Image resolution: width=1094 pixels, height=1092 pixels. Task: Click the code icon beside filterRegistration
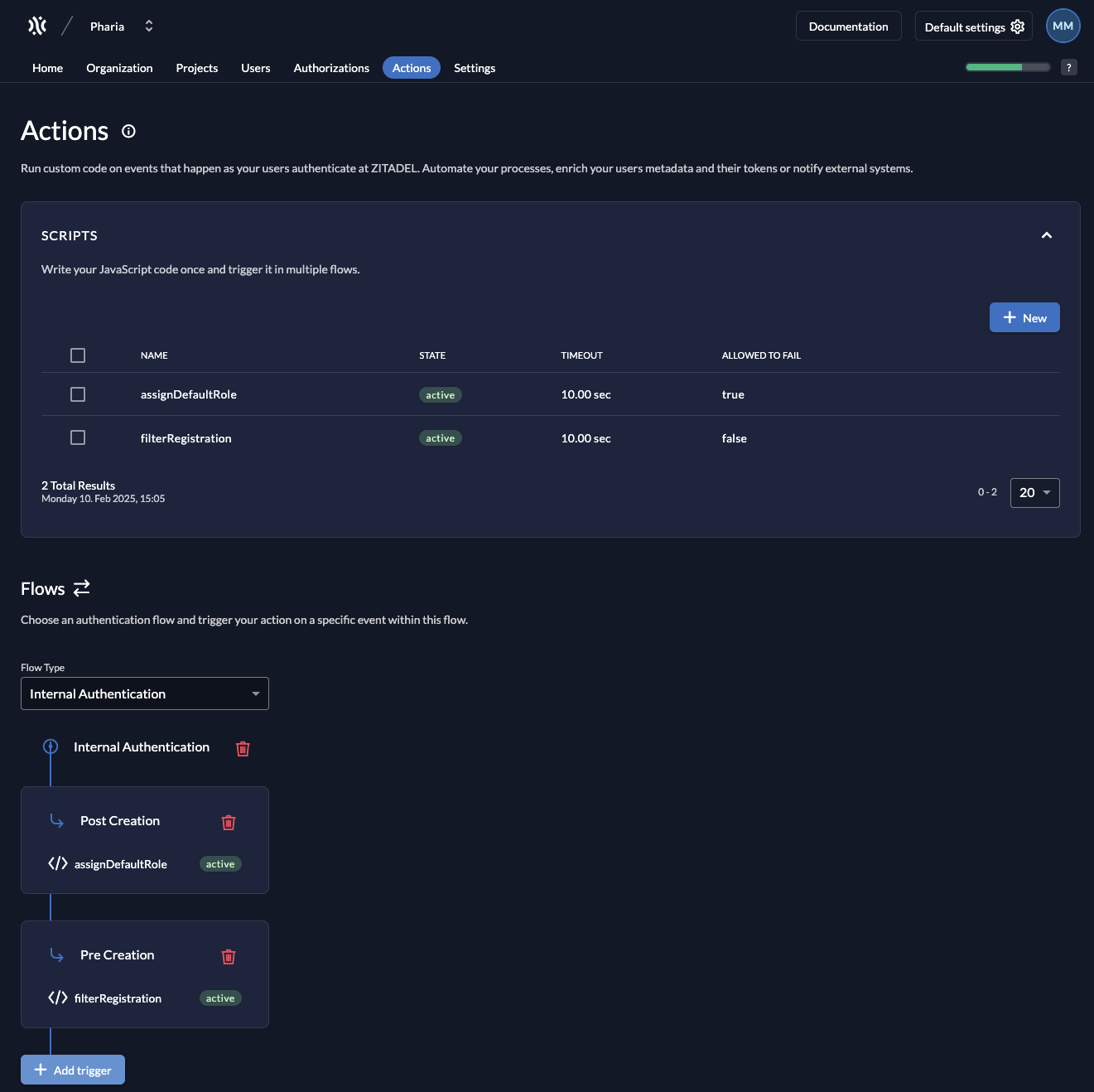(57, 998)
